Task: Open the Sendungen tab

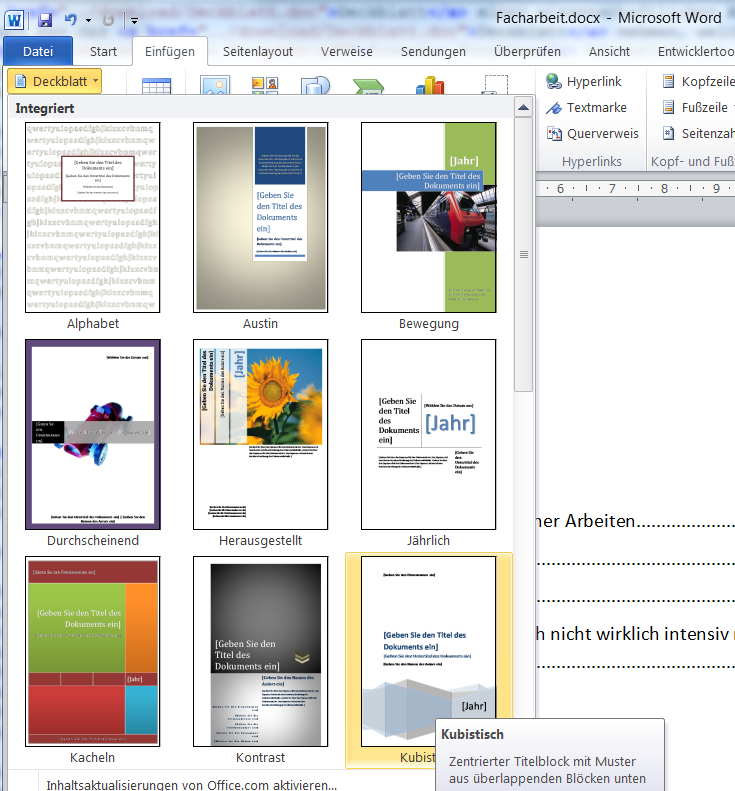Action: click(x=433, y=51)
